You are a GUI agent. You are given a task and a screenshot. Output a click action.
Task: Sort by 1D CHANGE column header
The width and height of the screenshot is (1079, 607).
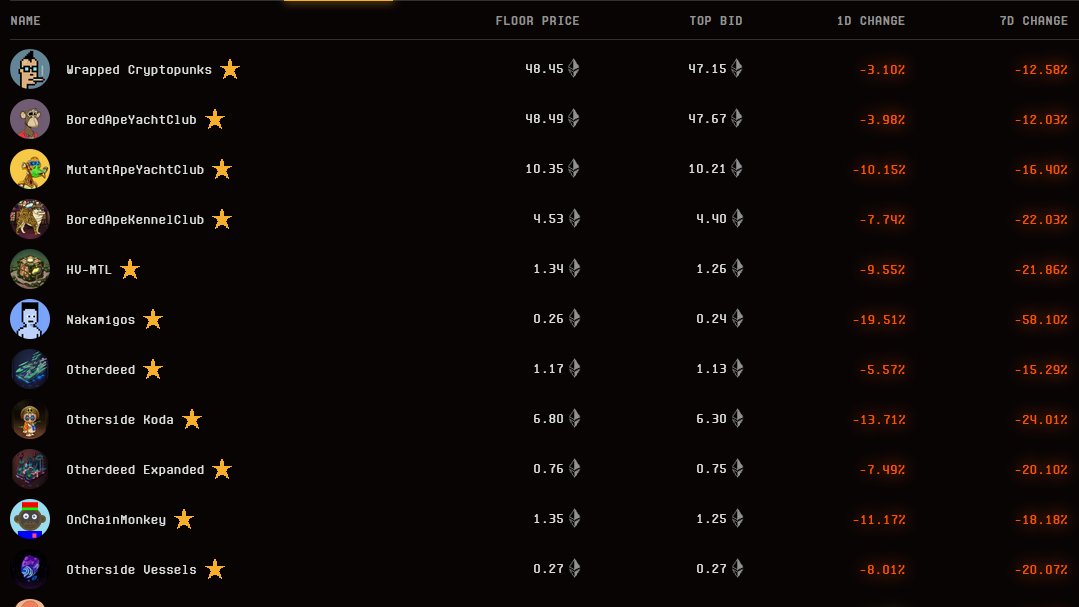pyautogui.click(x=870, y=21)
